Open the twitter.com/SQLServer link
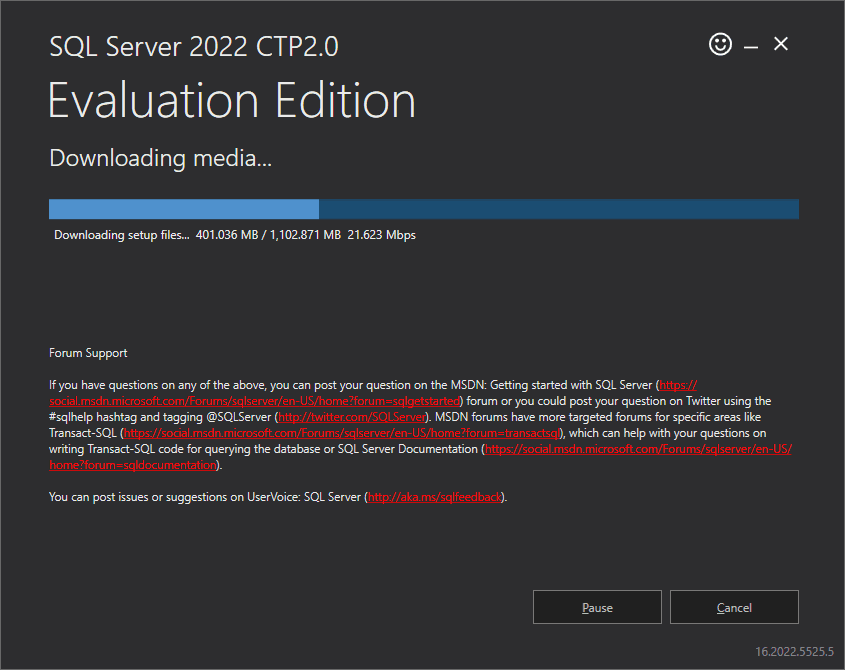The image size is (845, 670). click(x=352, y=417)
